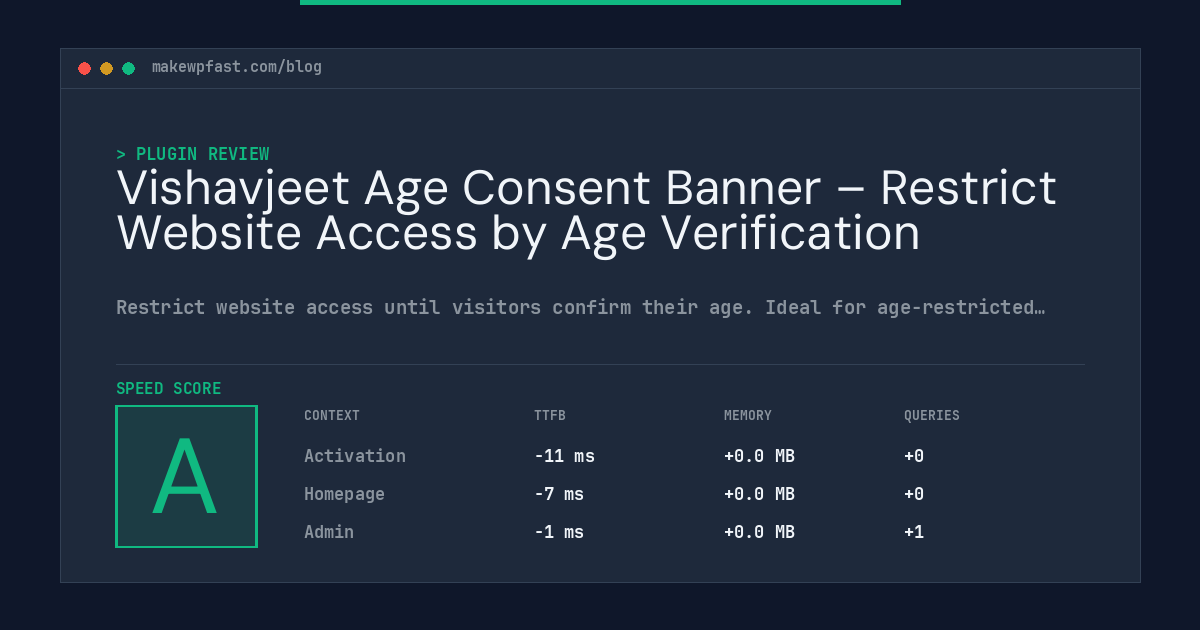1200x630 pixels.
Task: Click the Admin memory +0.0 MB value
Action: (759, 532)
